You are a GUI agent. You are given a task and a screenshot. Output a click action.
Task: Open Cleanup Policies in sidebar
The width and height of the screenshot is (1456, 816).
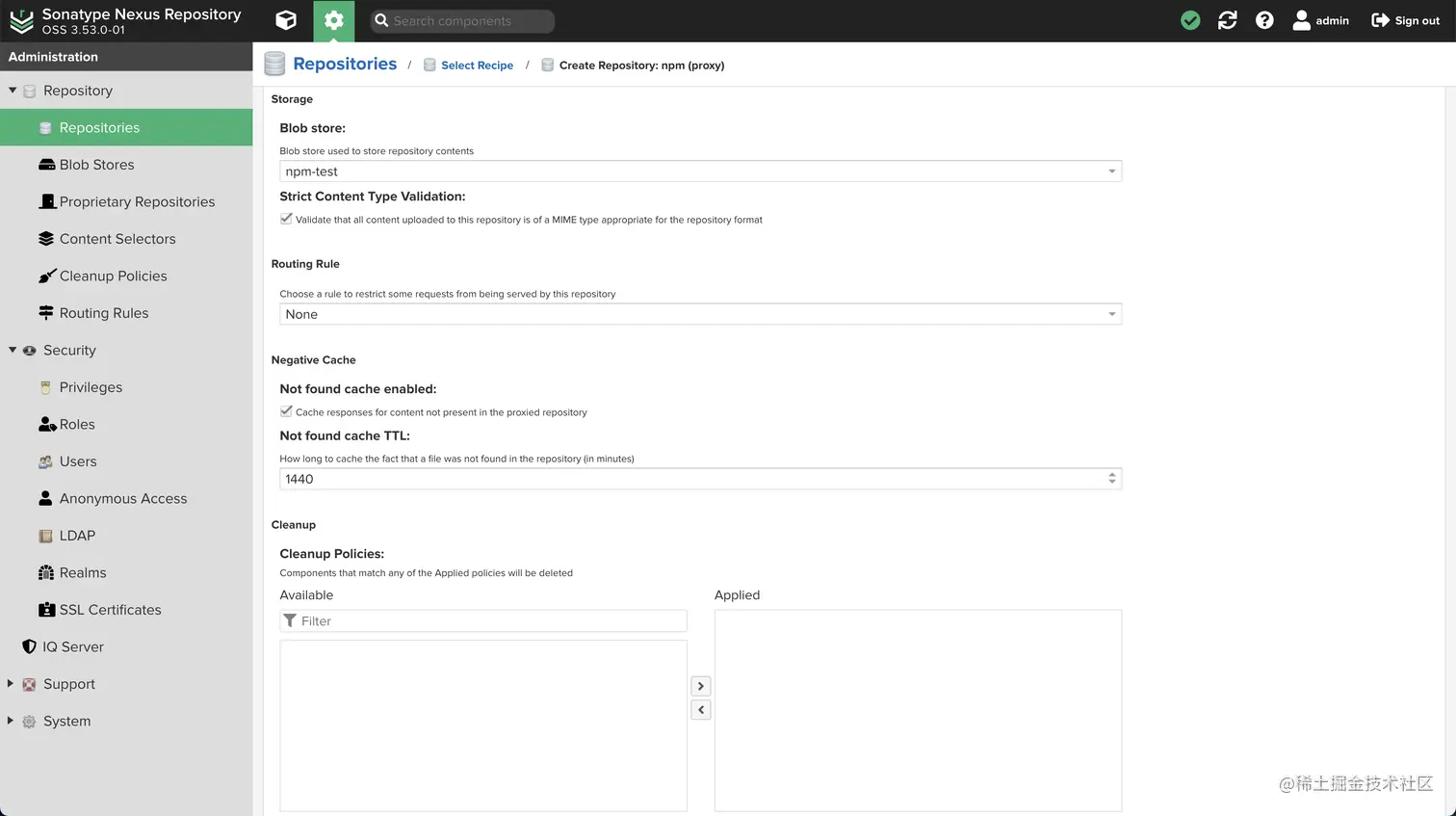[113, 276]
